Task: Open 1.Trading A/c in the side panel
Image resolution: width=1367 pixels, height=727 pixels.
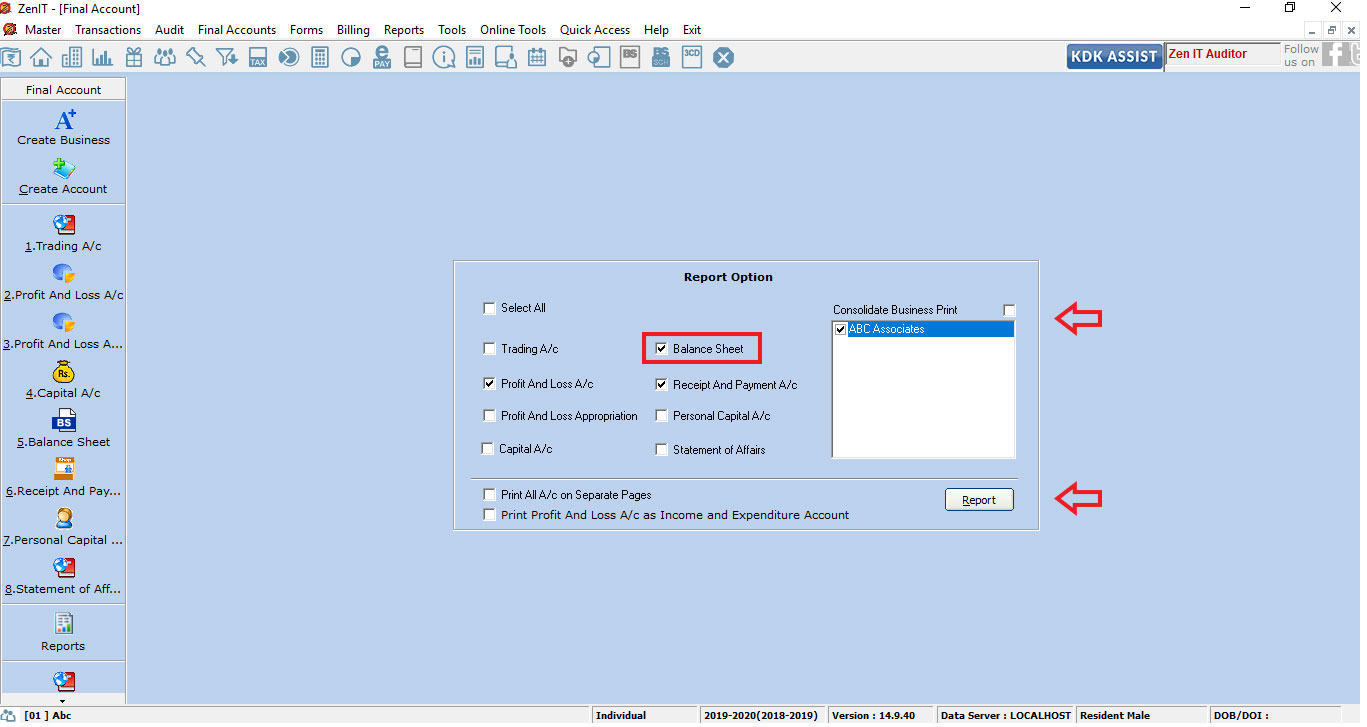Action: [x=63, y=233]
